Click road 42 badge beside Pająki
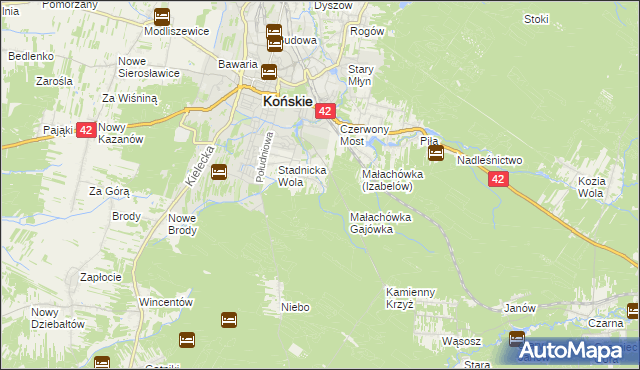This screenshot has width=640, height=370. [x=86, y=130]
